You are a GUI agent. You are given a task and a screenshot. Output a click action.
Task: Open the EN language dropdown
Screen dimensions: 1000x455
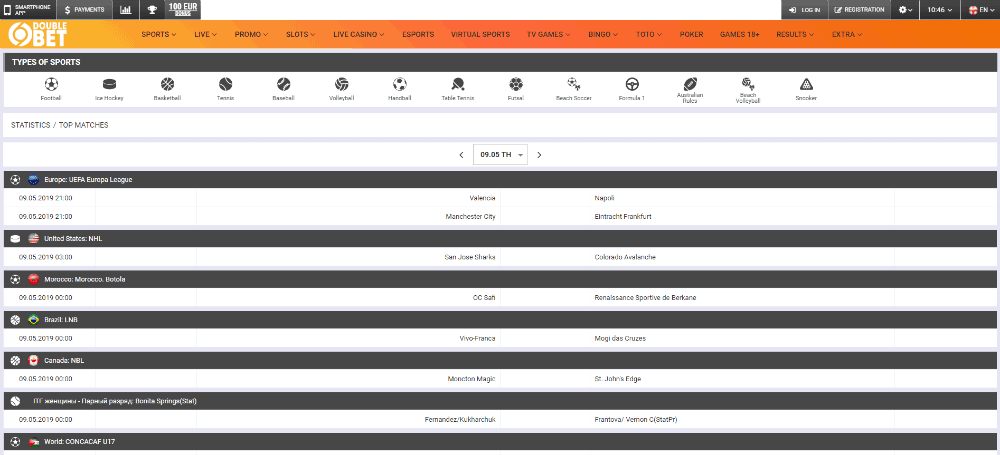click(x=980, y=10)
